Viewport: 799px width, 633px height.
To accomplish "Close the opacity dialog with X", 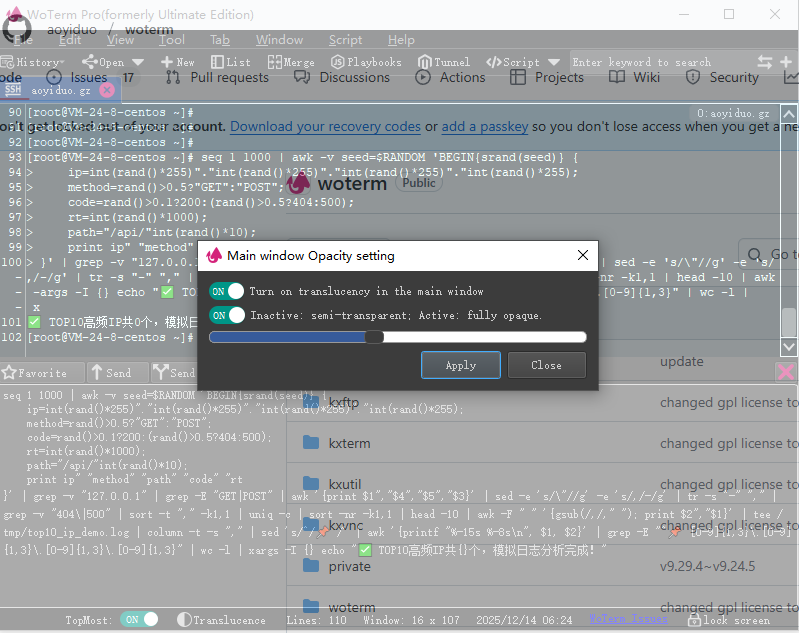I will [x=583, y=255].
